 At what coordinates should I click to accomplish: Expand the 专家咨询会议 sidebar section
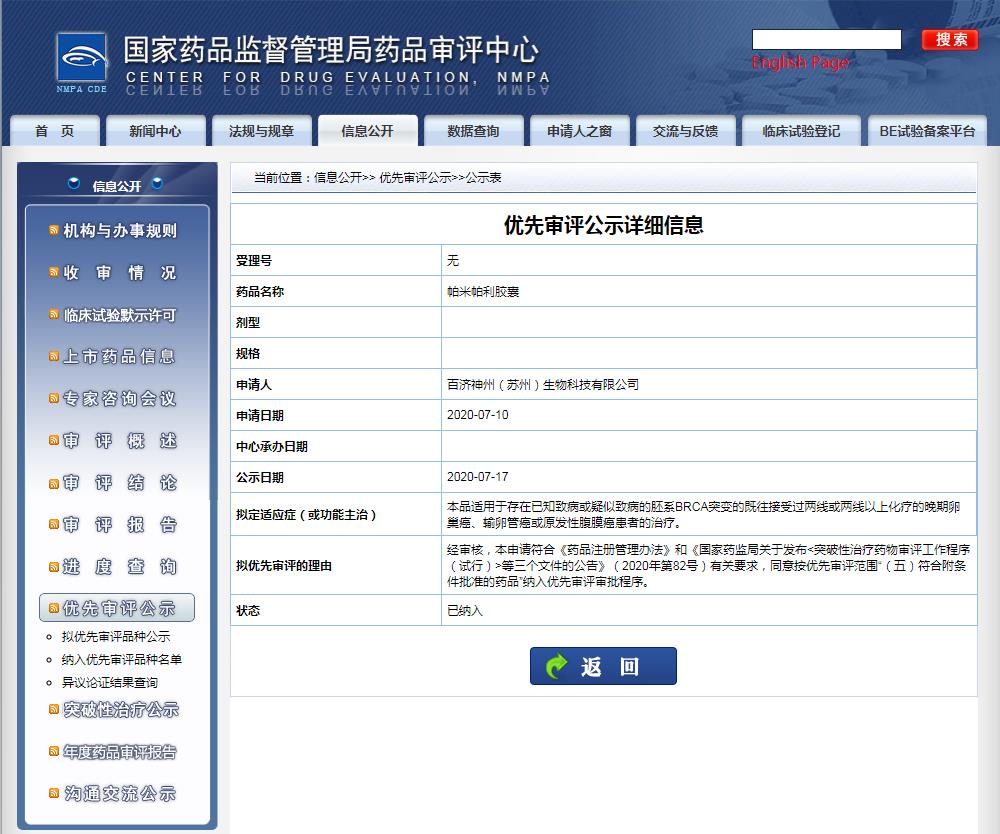tap(118, 399)
